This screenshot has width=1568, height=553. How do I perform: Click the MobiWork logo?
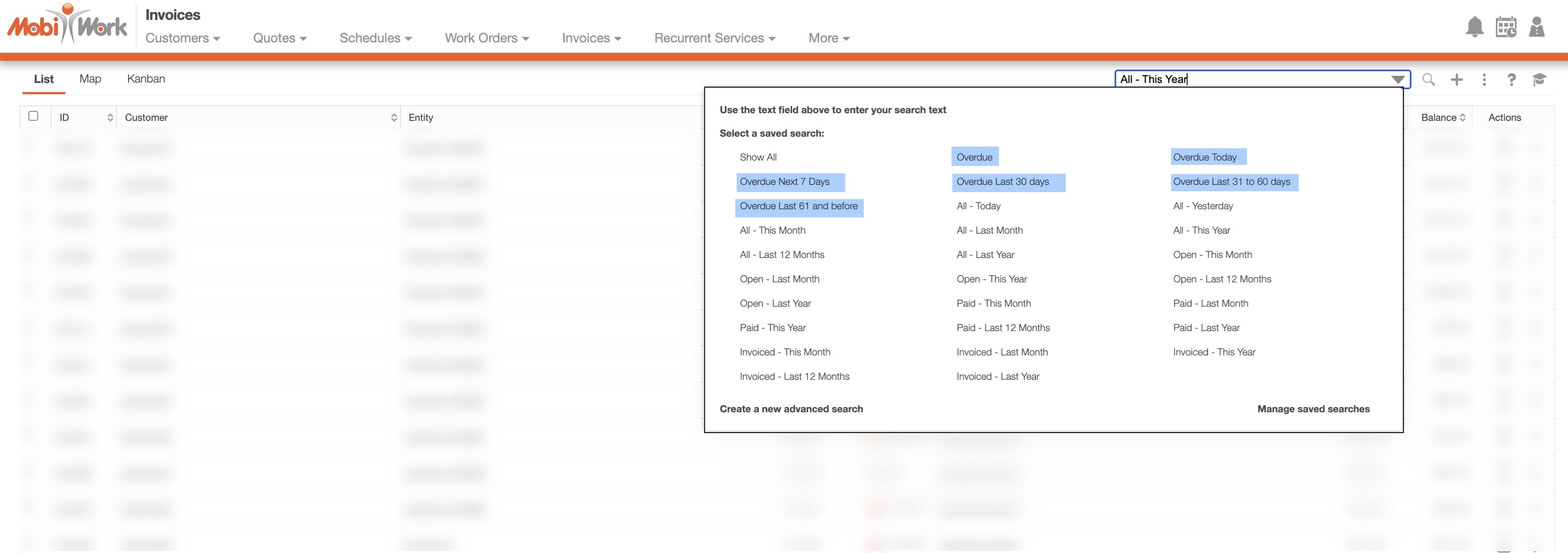tap(67, 26)
